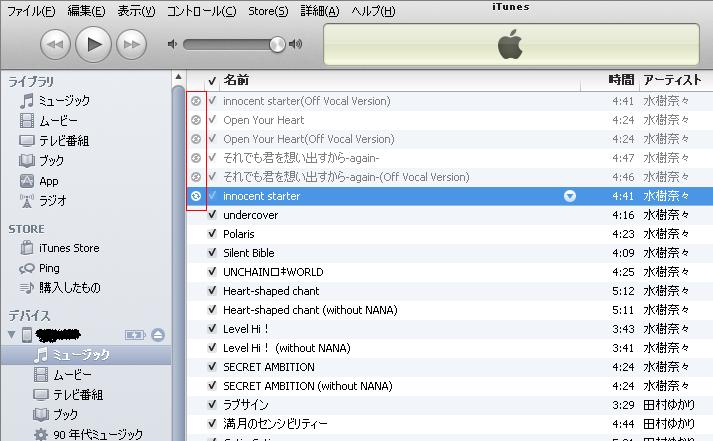Open 90 年代ミュージック gear playlist icon
This screenshot has width=713, height=441.
(x=41, y=434)
